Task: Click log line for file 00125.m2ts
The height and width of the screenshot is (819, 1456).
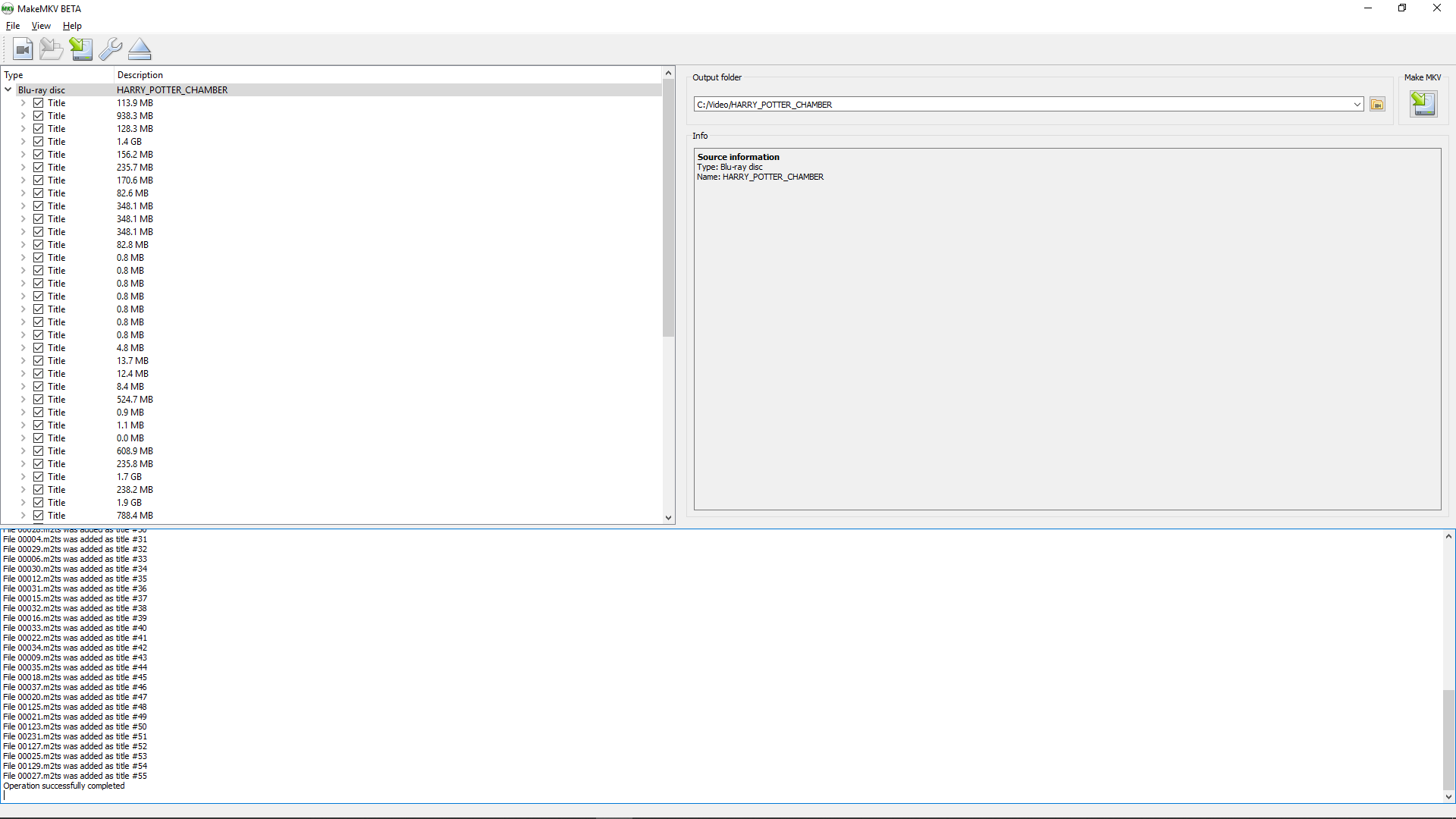Action: coord(75,708)
